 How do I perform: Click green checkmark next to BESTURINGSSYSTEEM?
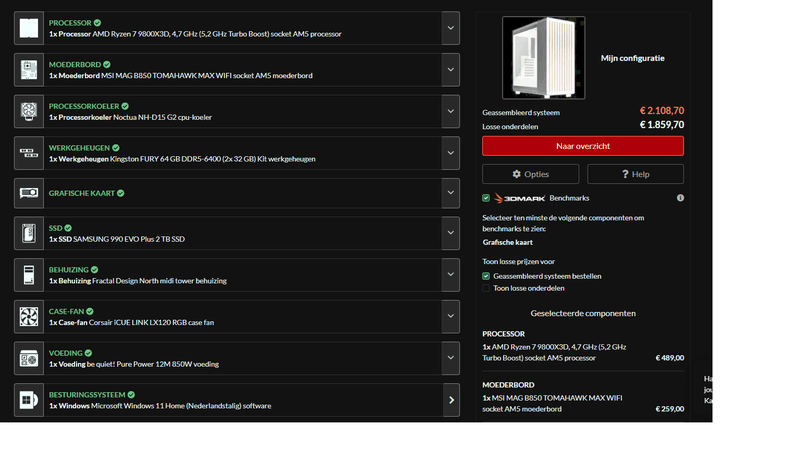(x=131, y=395)
